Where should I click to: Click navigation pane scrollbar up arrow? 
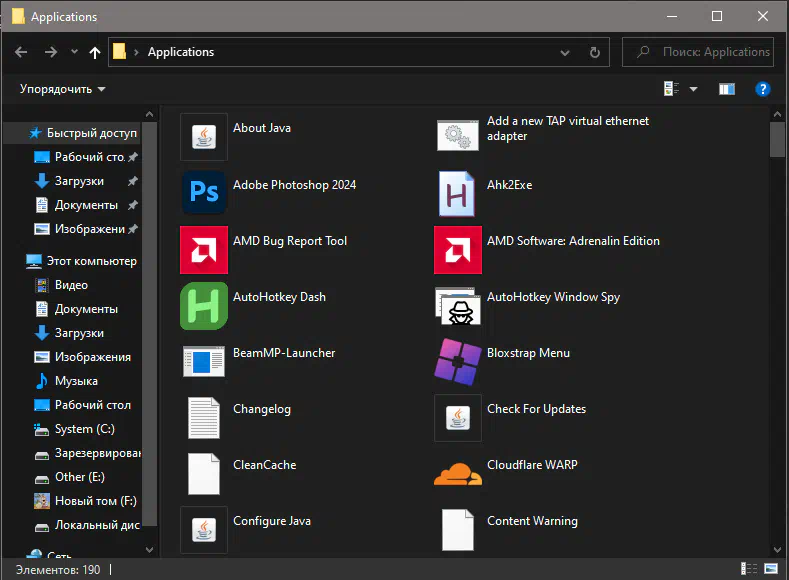(x=149, y=114)
